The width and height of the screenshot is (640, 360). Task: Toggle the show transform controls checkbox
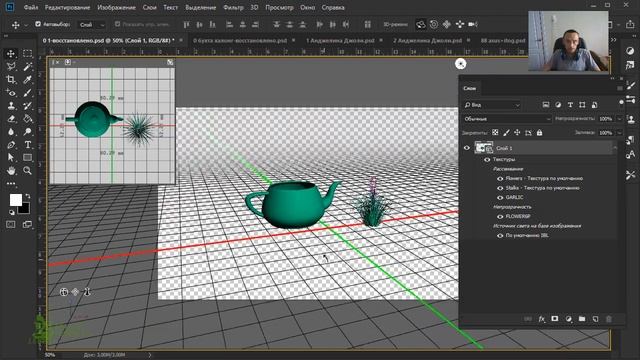pos(118,24)
